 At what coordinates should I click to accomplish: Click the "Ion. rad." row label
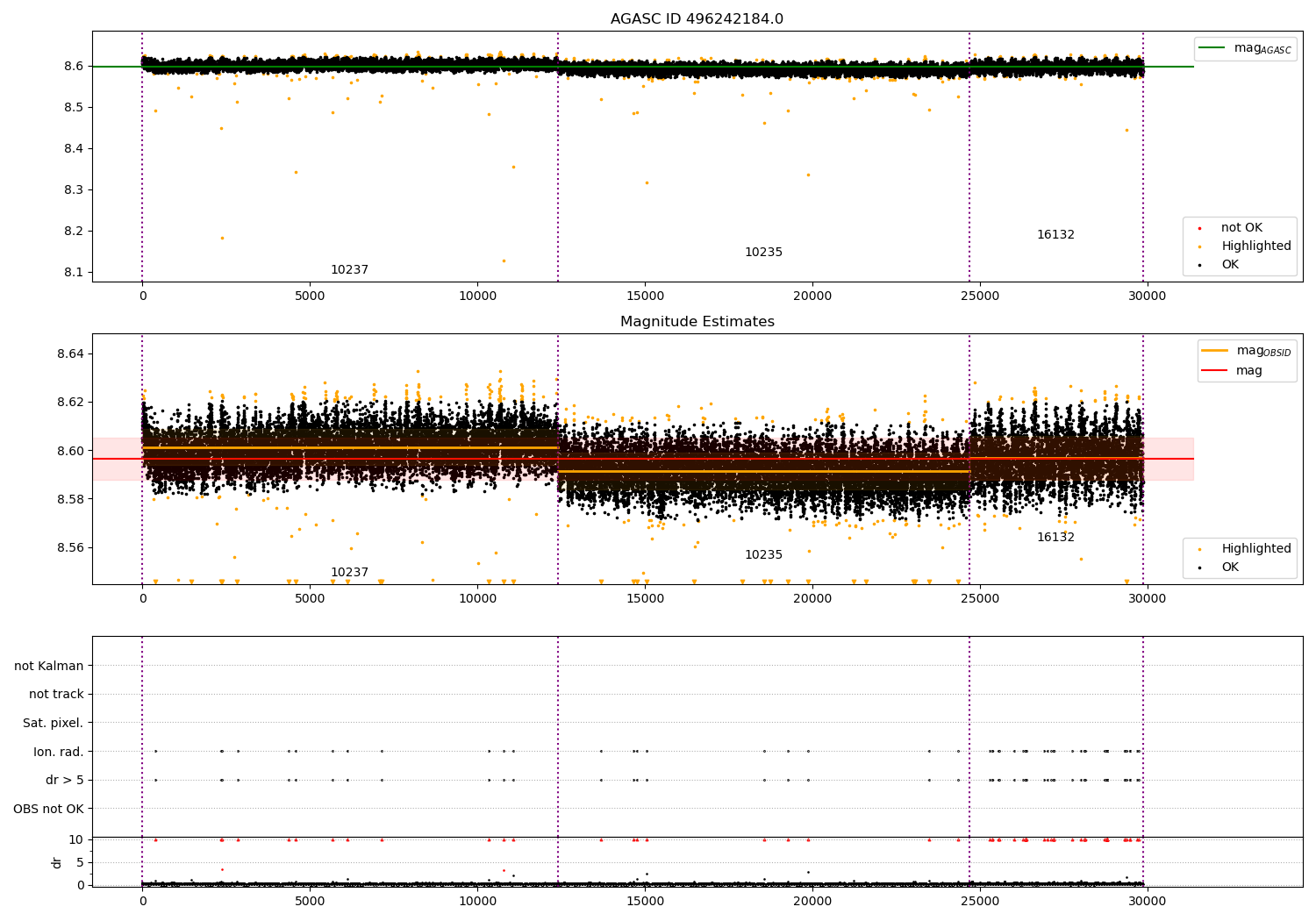tap(59, 752)
